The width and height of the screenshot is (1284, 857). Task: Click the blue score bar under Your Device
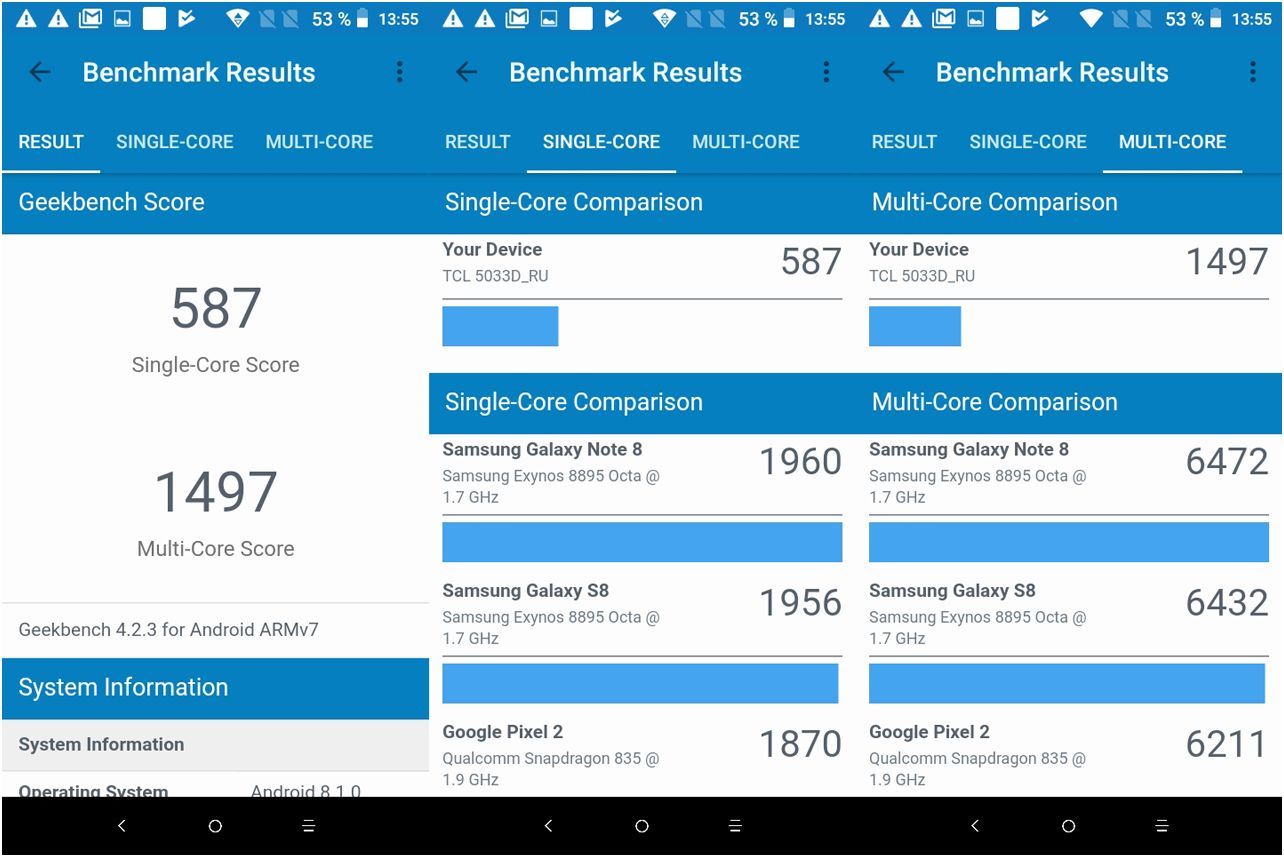point(500,326)
